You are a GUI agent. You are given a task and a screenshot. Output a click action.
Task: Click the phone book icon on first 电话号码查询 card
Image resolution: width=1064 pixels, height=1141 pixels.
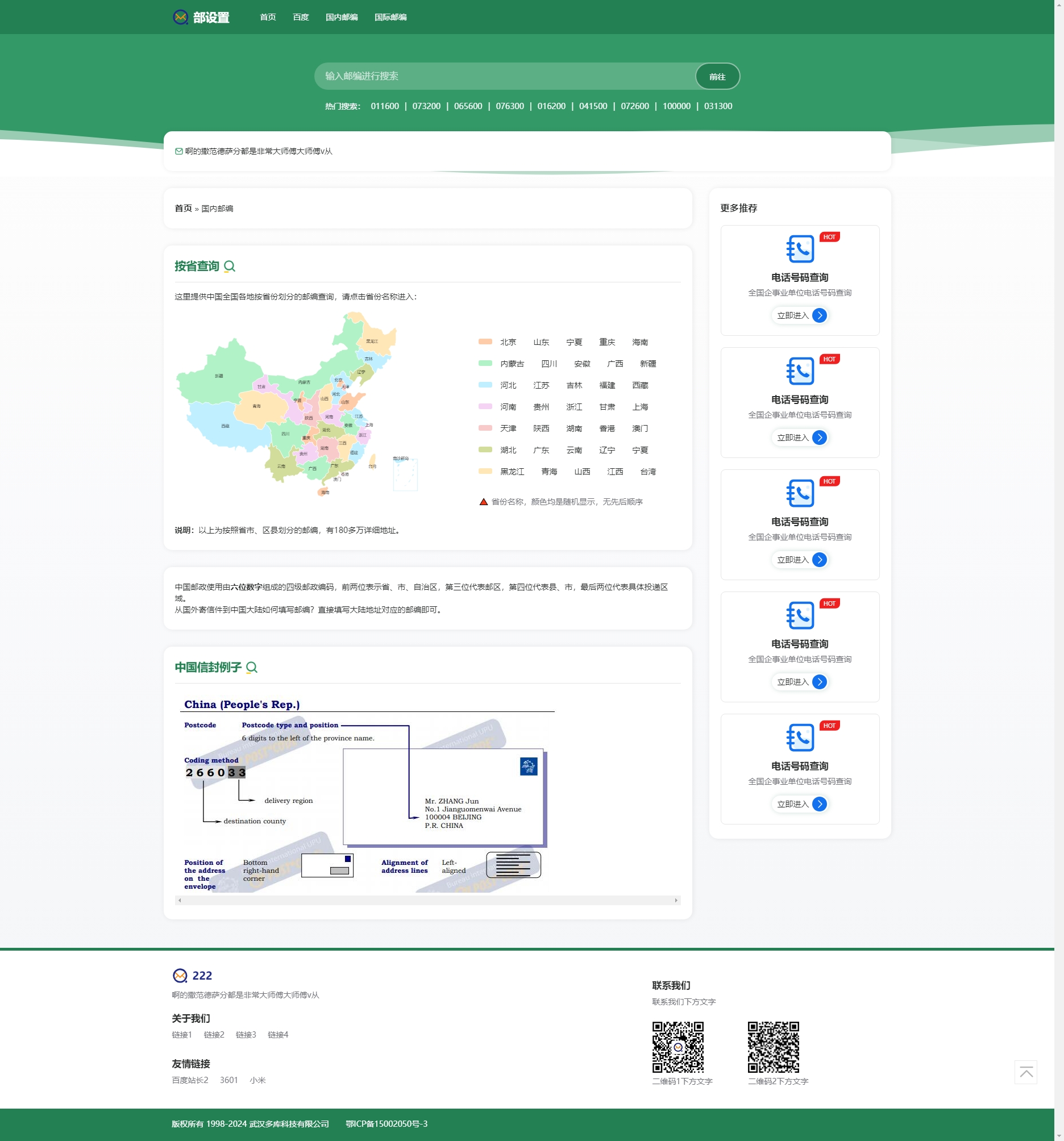click(800, 248)
